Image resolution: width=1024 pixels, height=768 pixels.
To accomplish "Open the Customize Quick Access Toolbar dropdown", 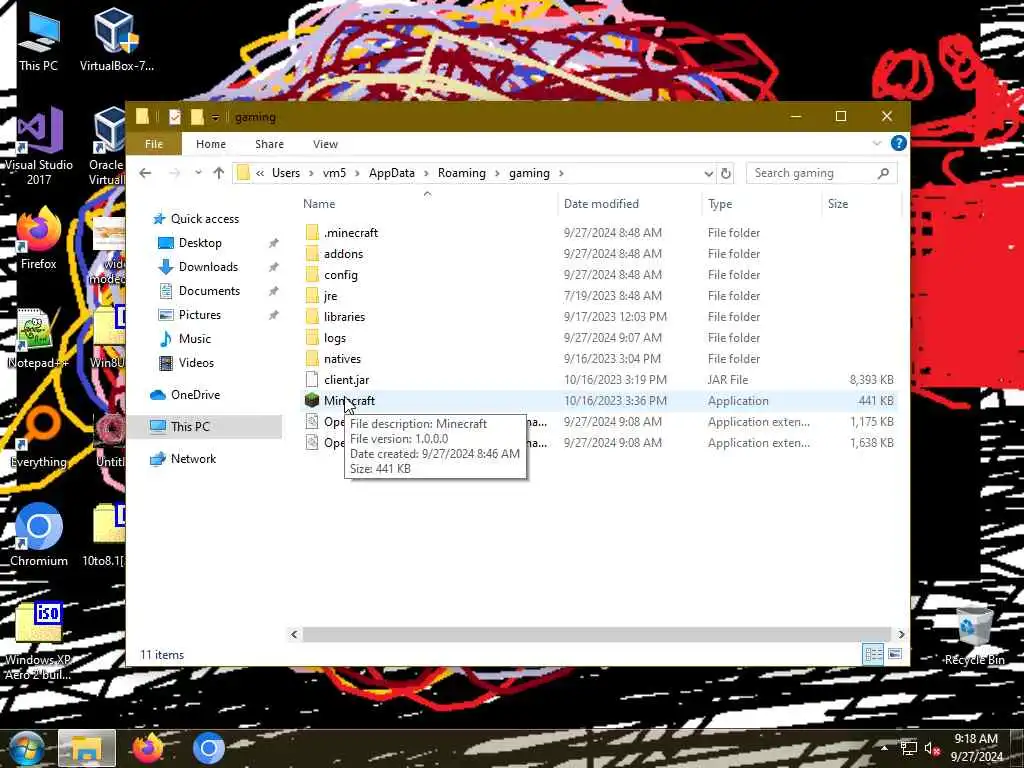I will tap(215, 118).
